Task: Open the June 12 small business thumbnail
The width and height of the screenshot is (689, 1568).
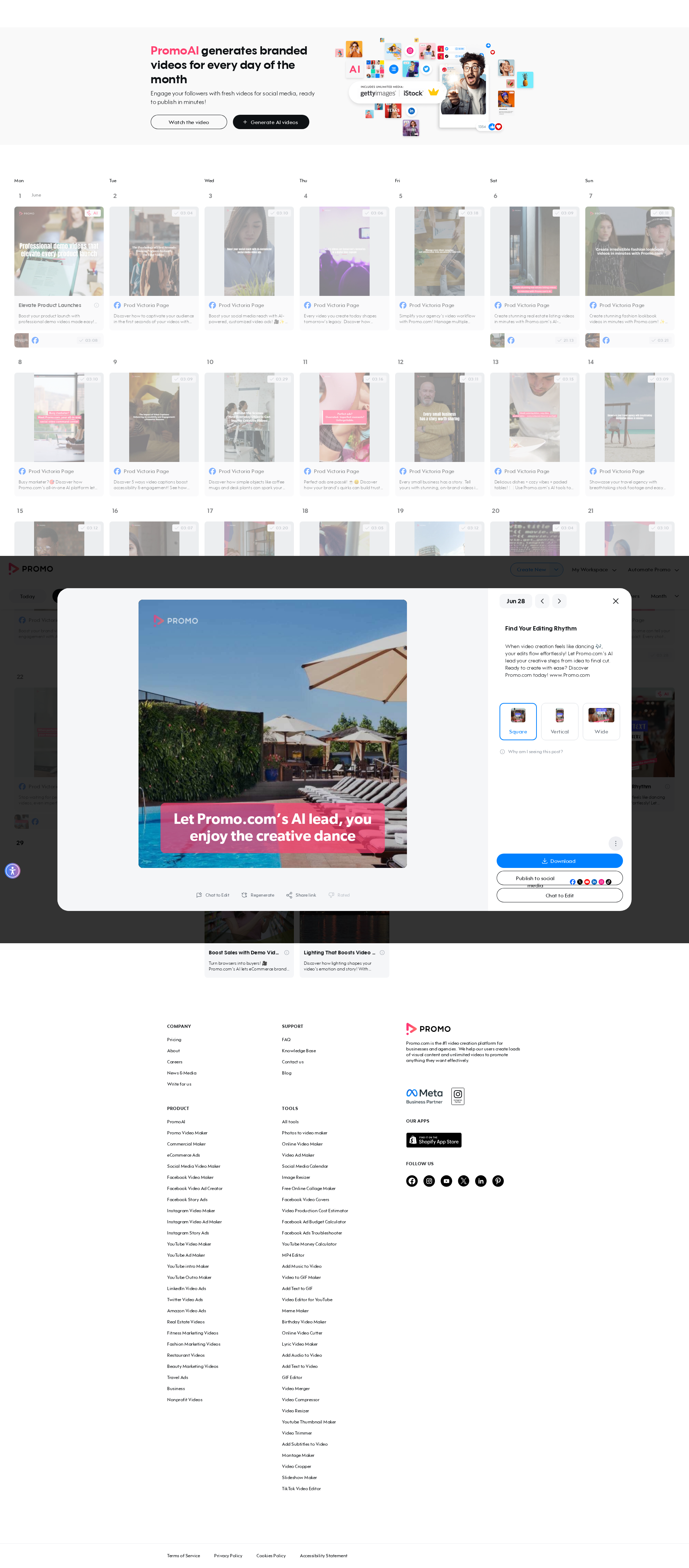Action: click(439, 417)
